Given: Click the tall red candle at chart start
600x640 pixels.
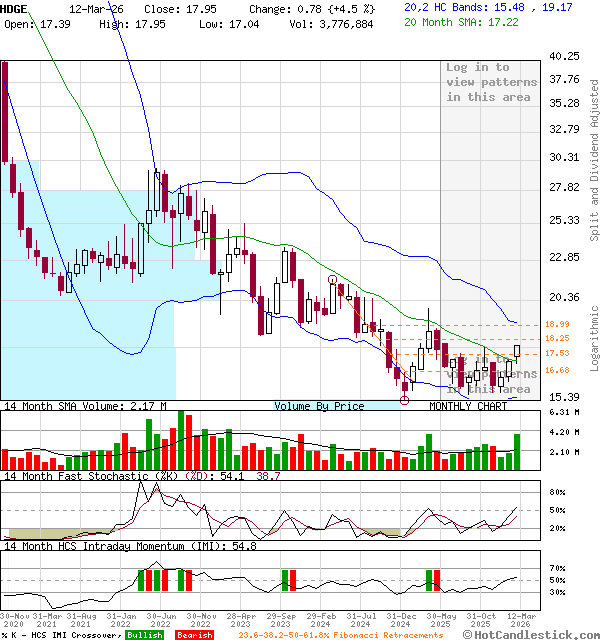Looking at the screenshot, I should coord(5,110).
